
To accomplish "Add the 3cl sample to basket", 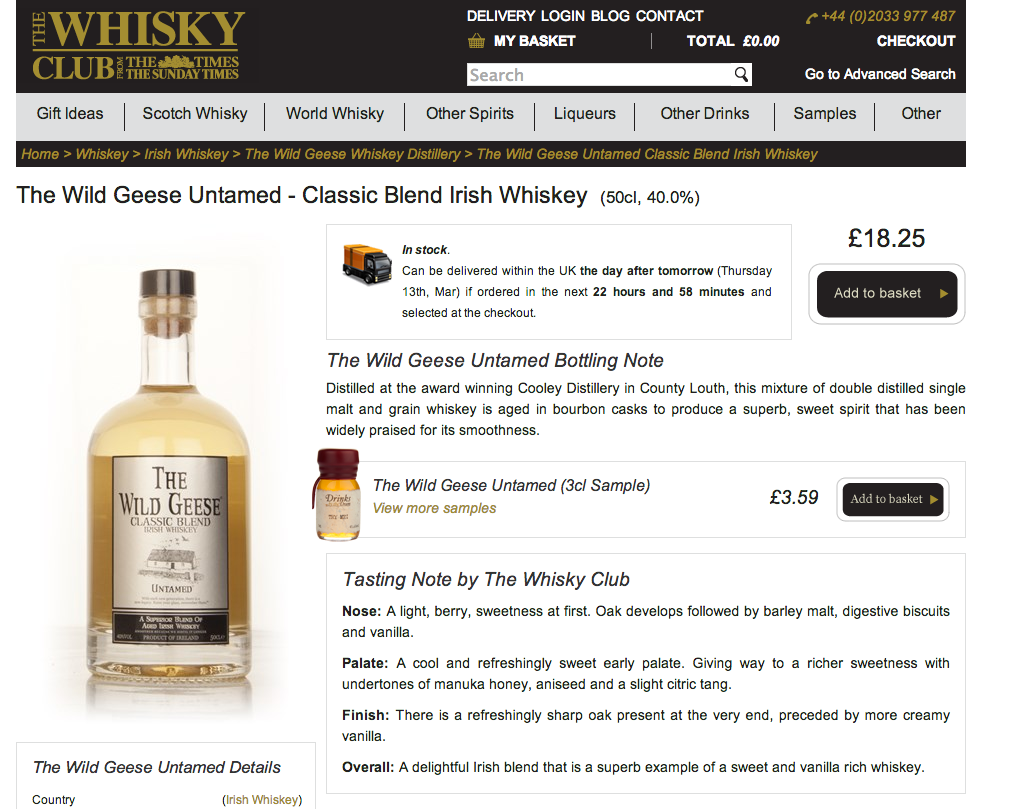I will pos(892,499).
